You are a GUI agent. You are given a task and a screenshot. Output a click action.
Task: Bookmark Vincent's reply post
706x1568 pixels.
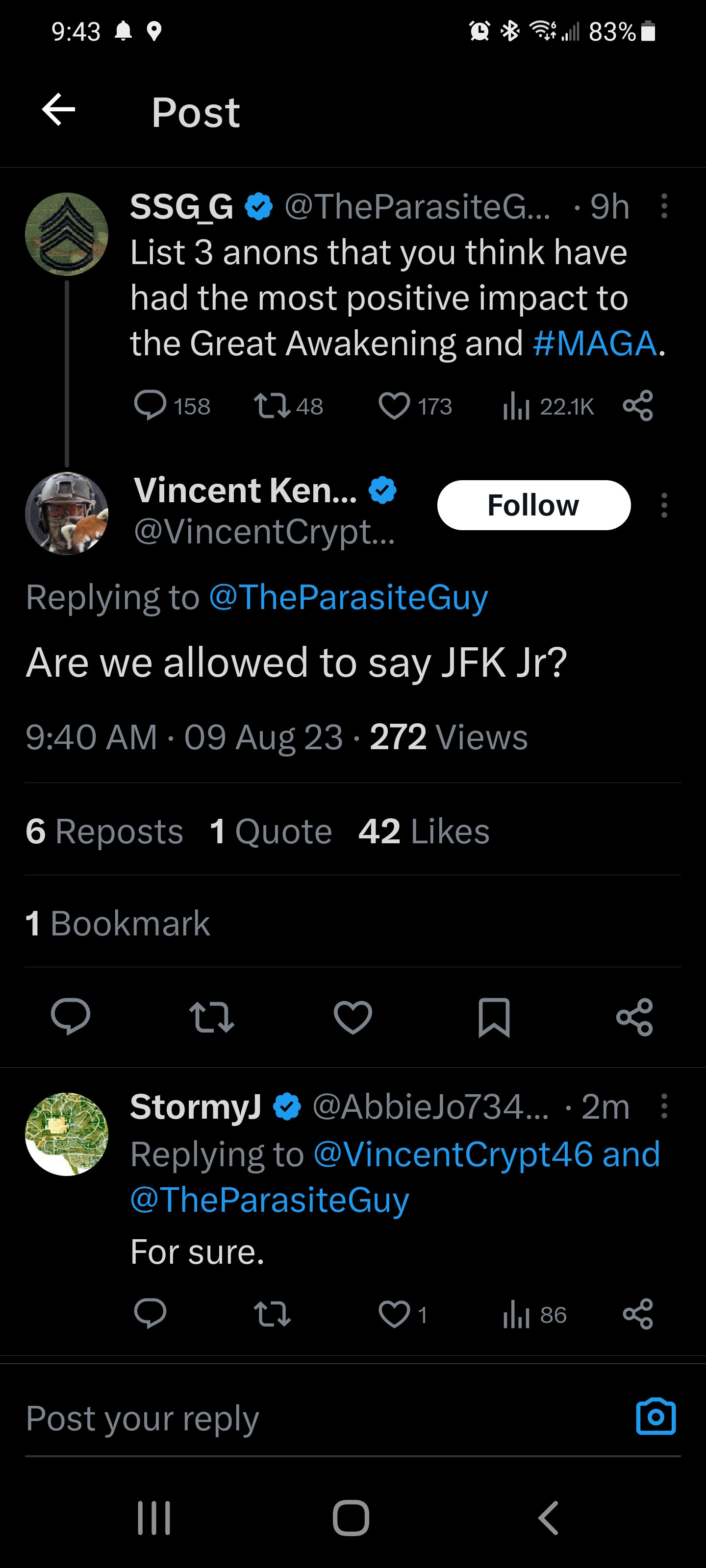click(493, 1017)
